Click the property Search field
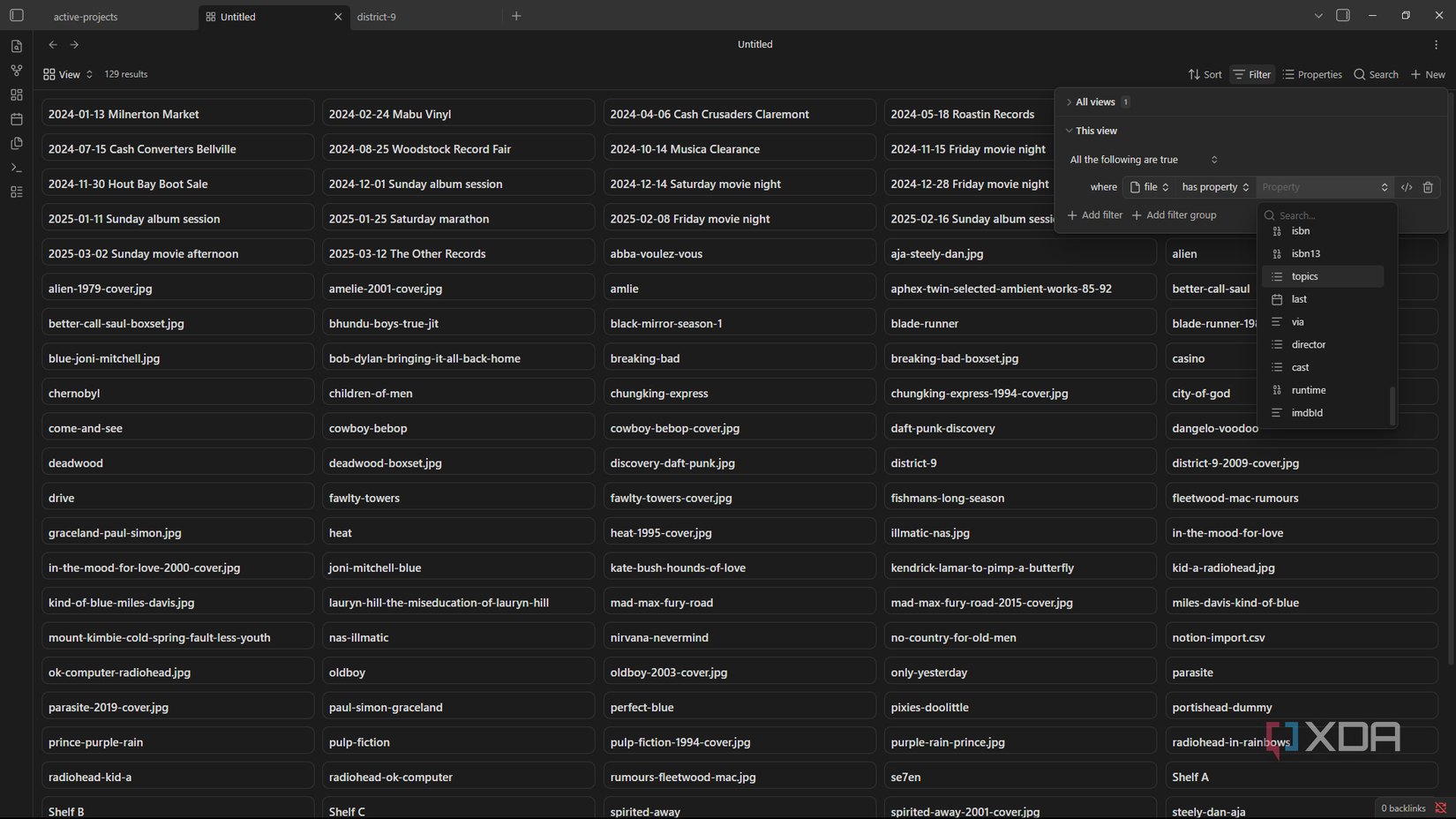Screen dimensions: 1456x819 [x=1328, y=215]
